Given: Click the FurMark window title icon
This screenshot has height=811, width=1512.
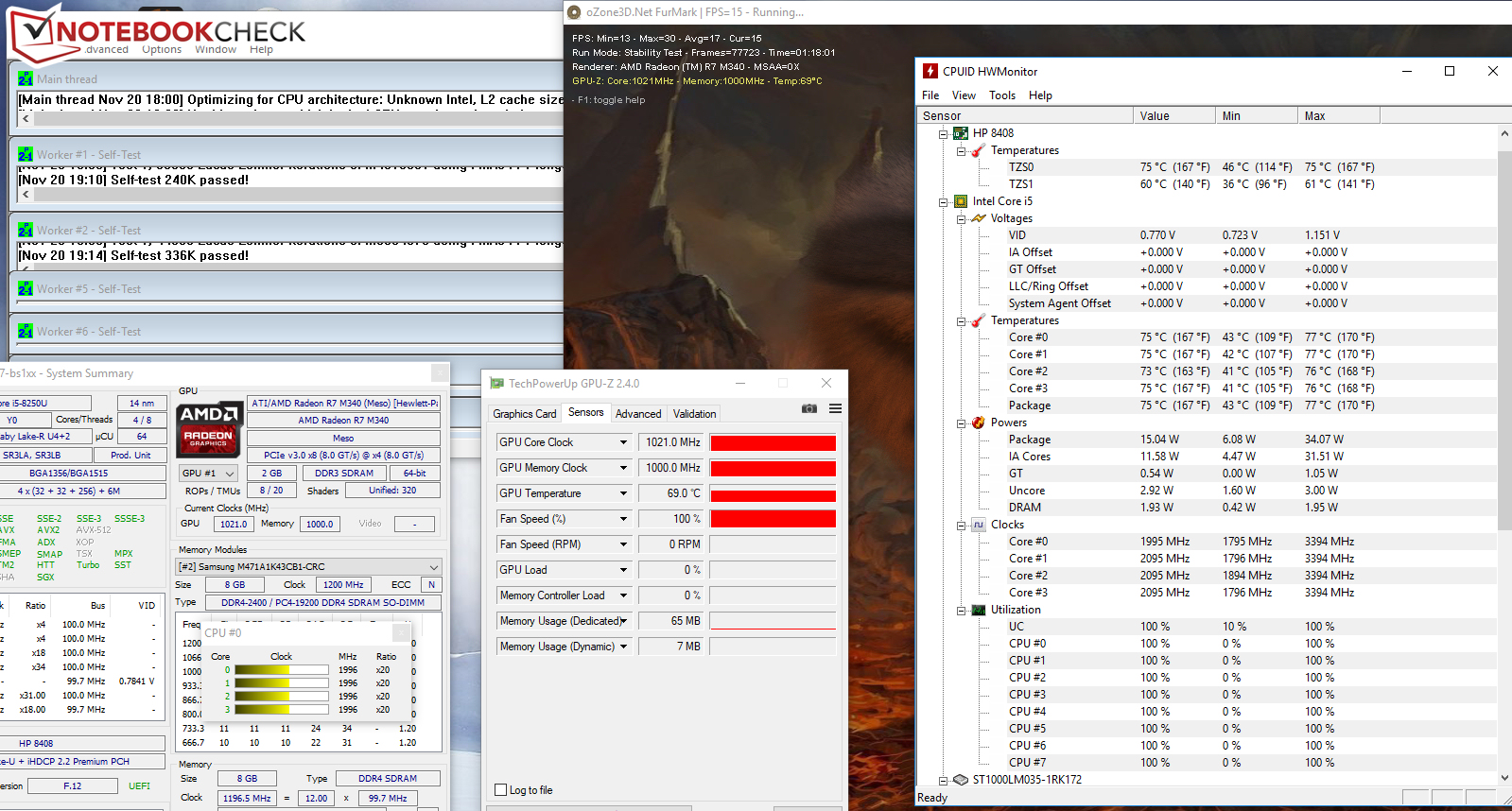Looking at the screenshot, I should 573,12.
